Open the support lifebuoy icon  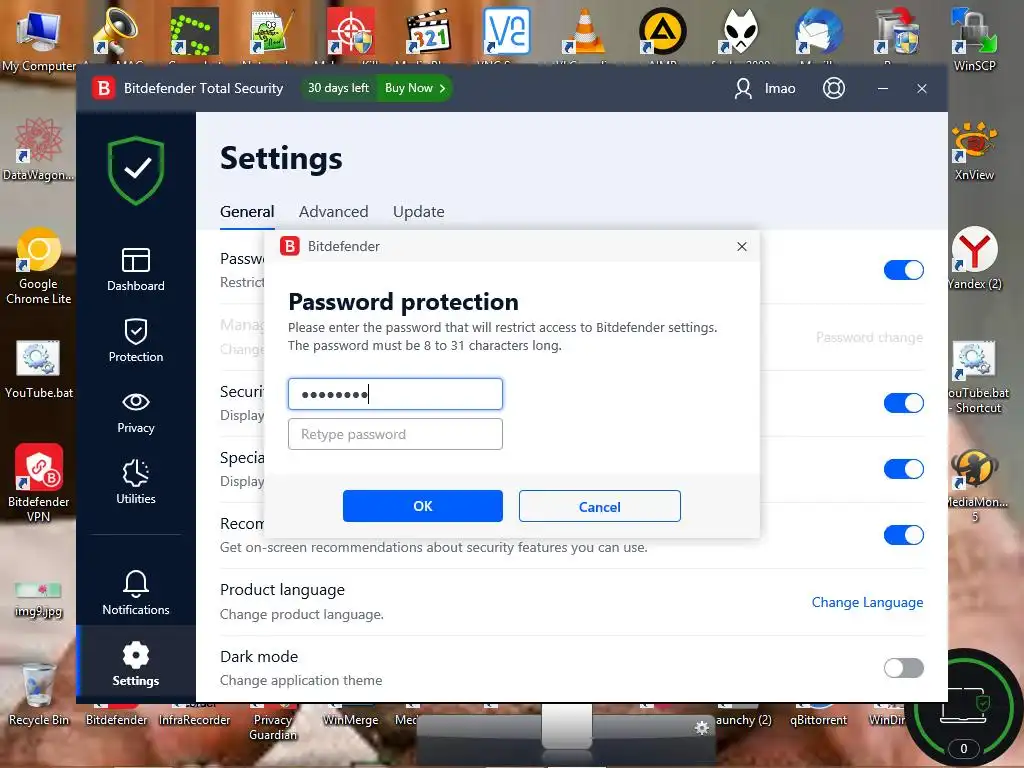[x=833, y=88]
